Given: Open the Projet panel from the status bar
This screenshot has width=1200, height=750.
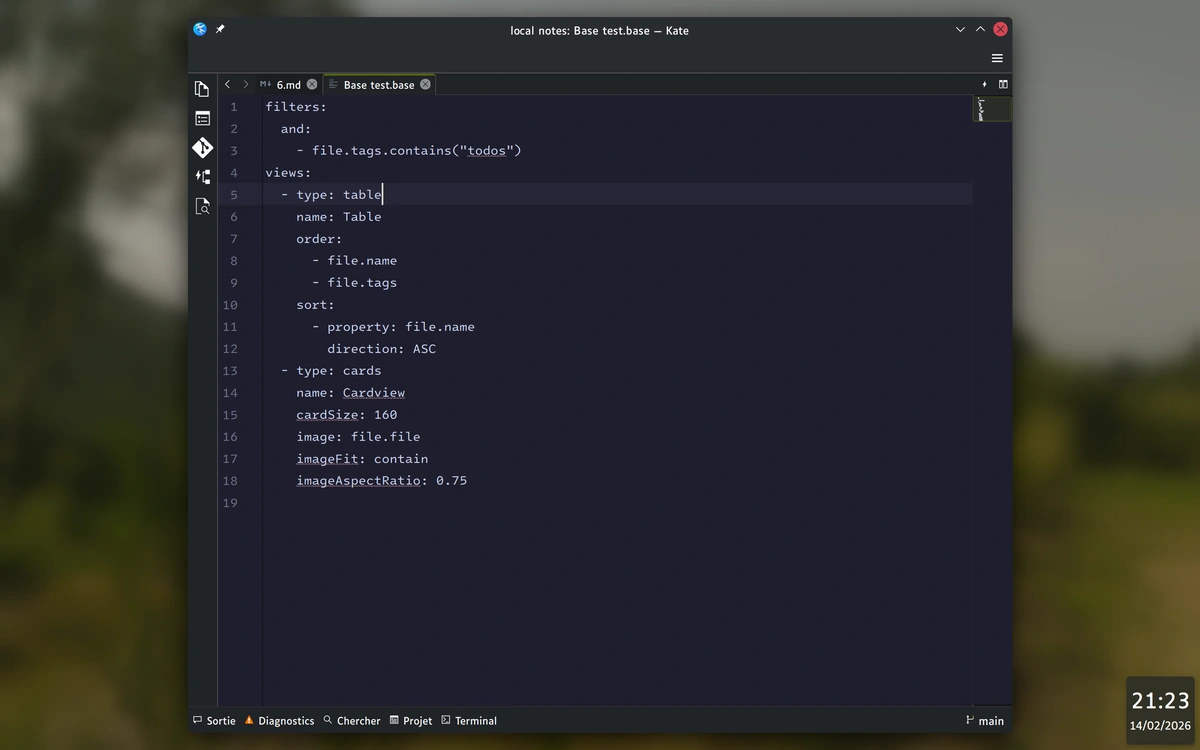Looking at the screenshot, I should (x=411, y=720).
